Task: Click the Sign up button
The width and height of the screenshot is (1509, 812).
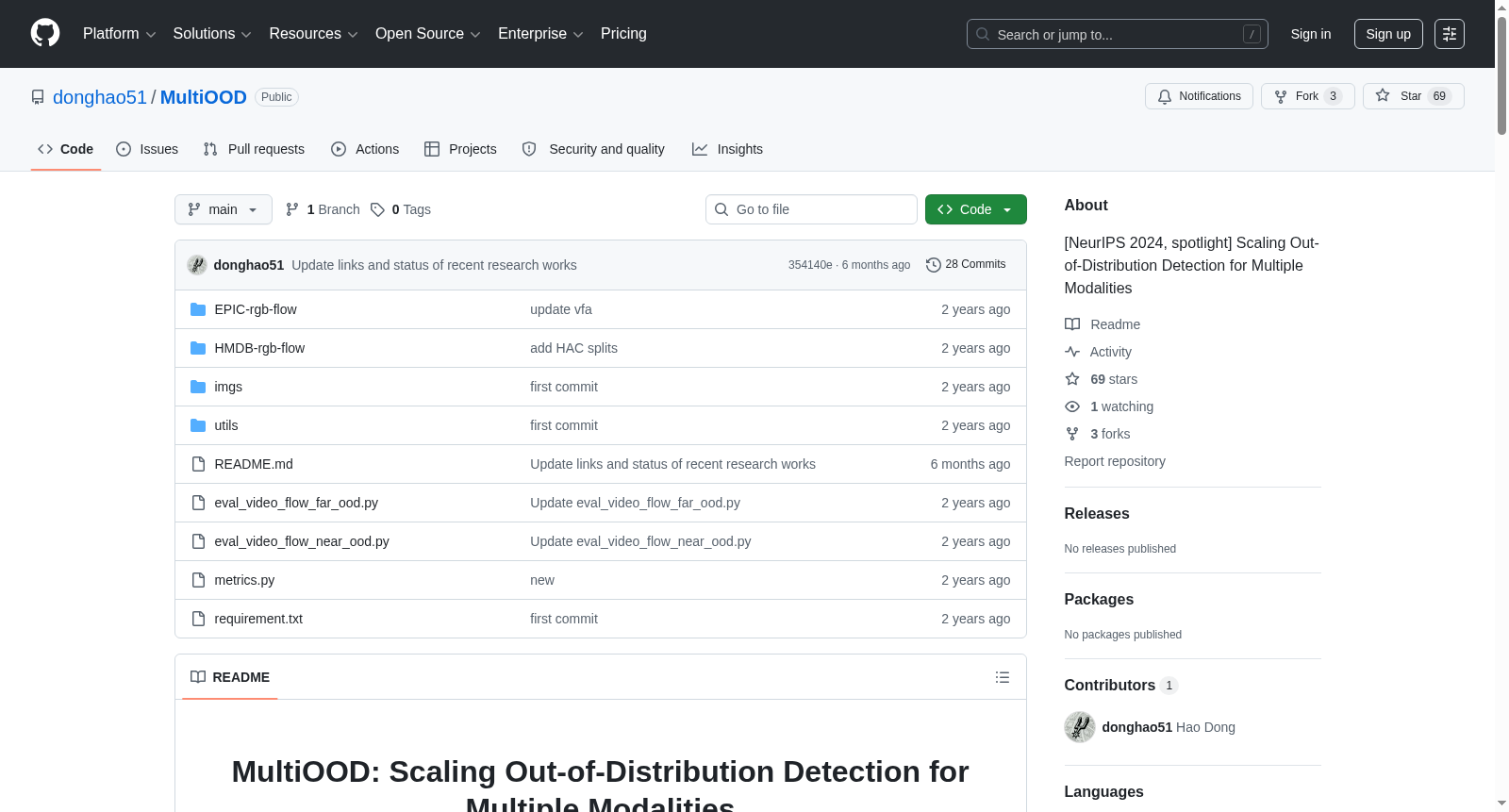Action: coord(1388,34)
